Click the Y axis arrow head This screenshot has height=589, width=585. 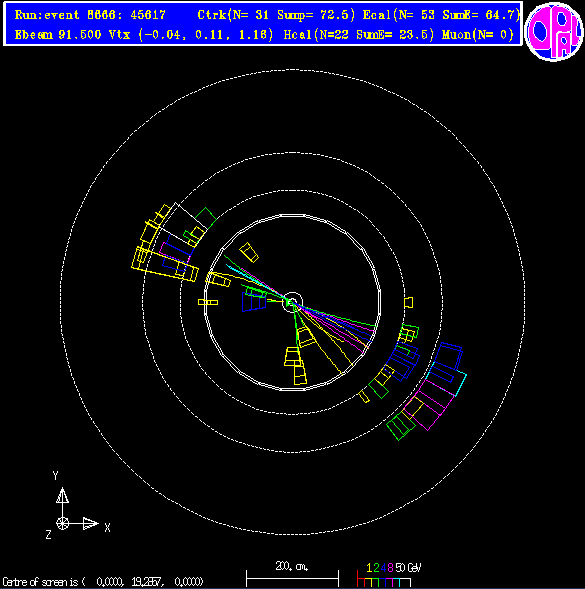[x=62, y=495]
